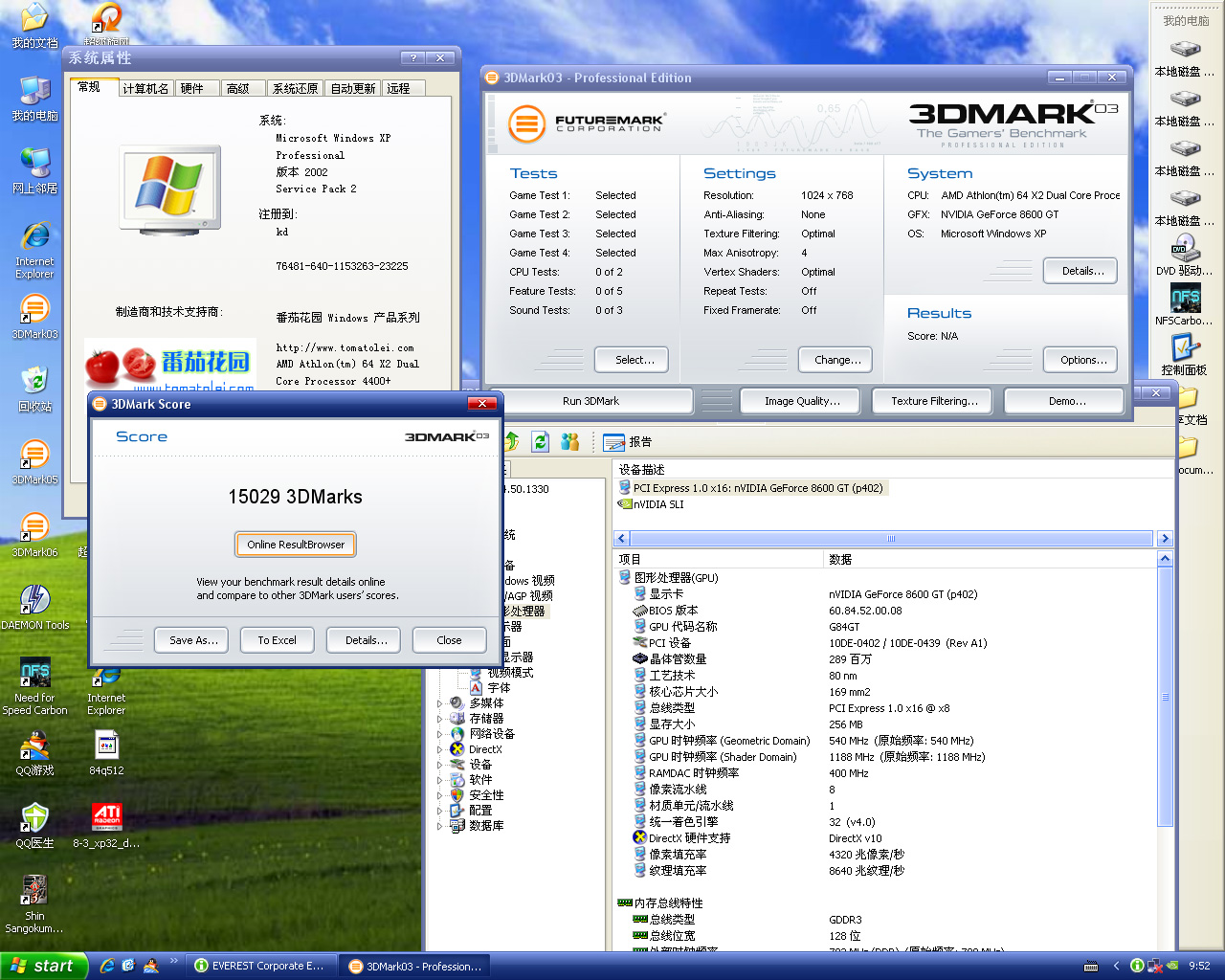Expand the 数据库 tree node

click(x=440, y=826)
